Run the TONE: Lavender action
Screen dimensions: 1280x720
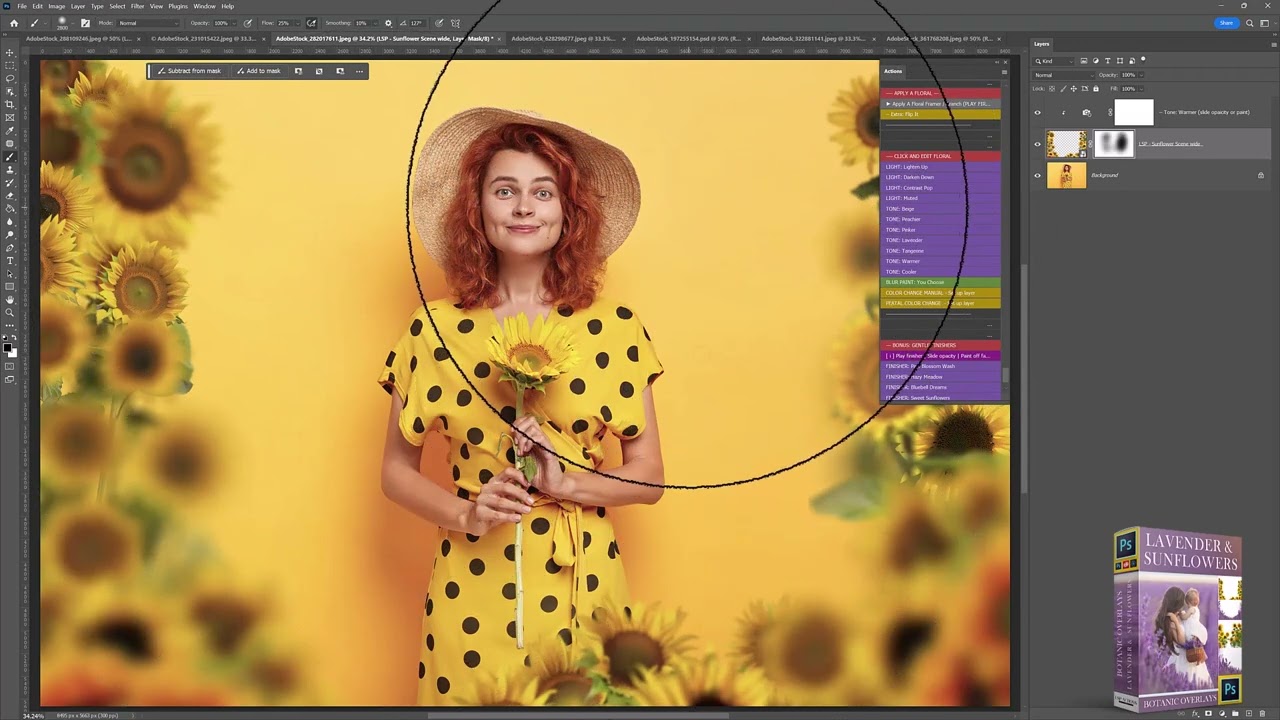point(941,240)
